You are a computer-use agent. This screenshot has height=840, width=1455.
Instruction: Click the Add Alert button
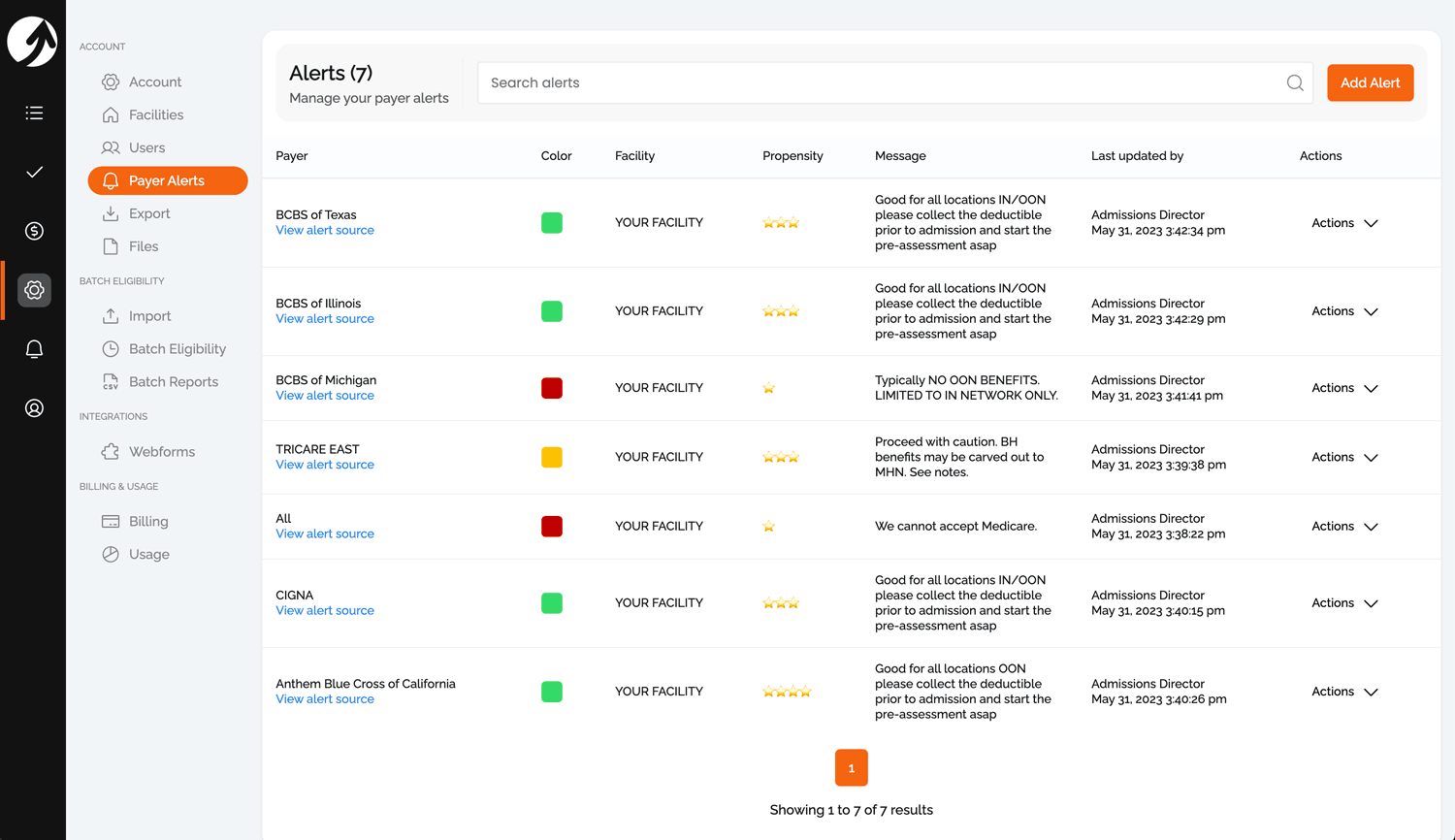[1370, 82]
